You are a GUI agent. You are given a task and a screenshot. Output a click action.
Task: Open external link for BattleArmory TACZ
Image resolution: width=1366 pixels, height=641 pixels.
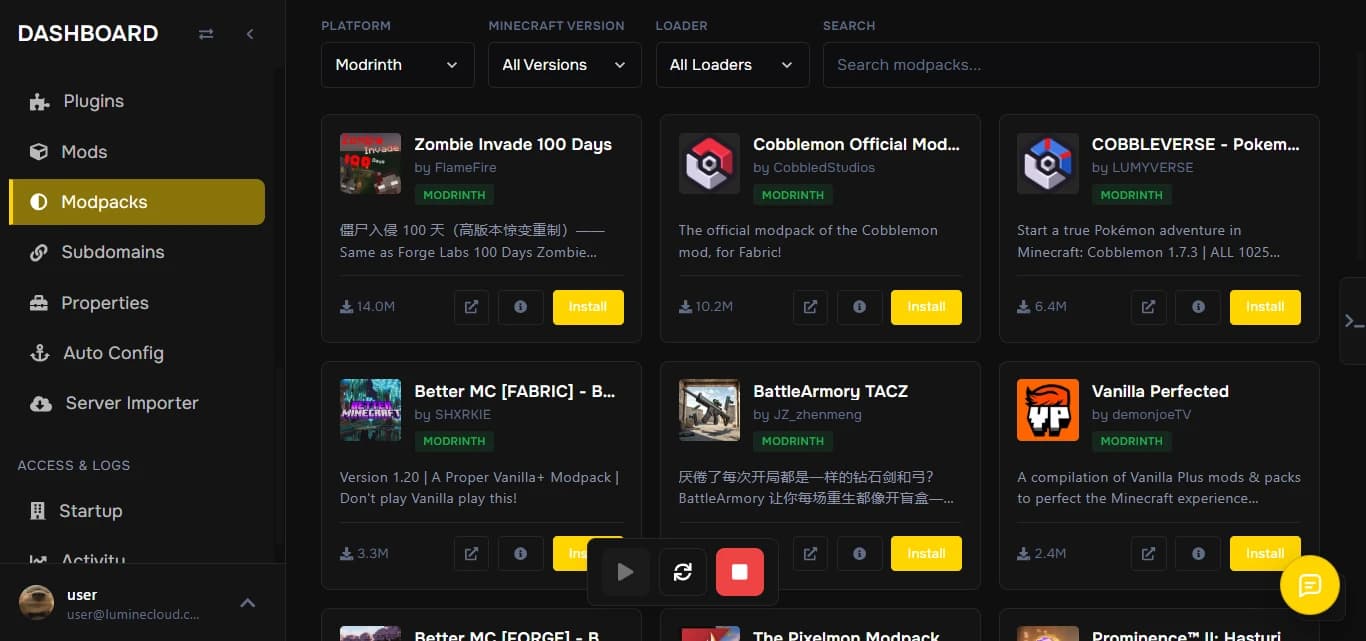point(810,553)
